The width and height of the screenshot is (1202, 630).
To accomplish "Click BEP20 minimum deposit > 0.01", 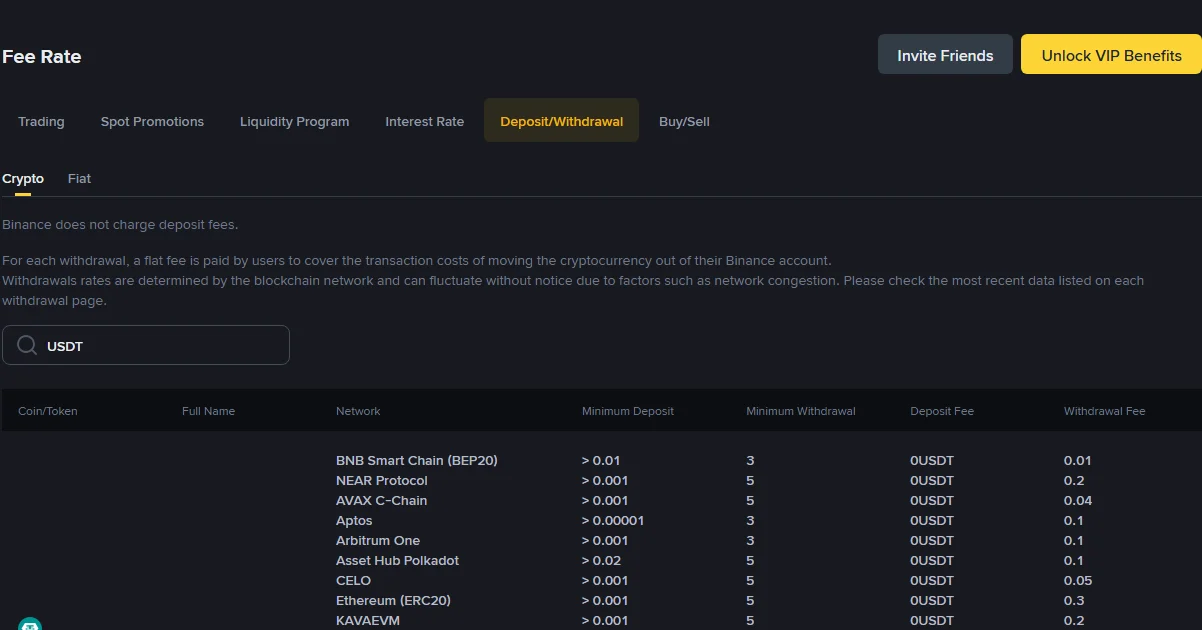I will point(601,461).
